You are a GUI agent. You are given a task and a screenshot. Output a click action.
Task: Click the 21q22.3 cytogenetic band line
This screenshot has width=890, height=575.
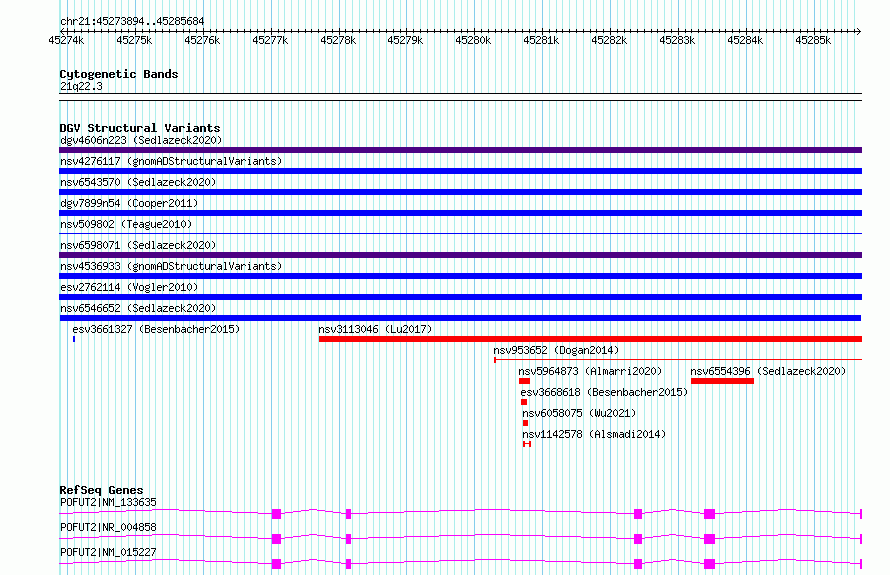460,94
